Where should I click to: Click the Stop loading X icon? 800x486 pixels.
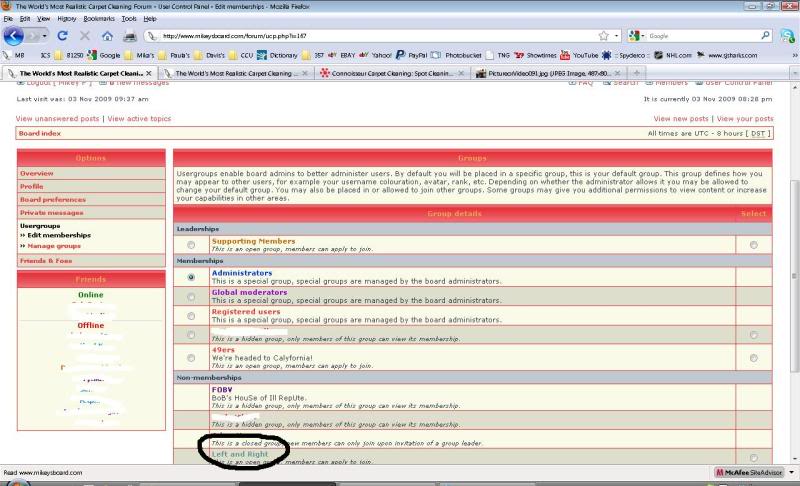coord(84,36)
